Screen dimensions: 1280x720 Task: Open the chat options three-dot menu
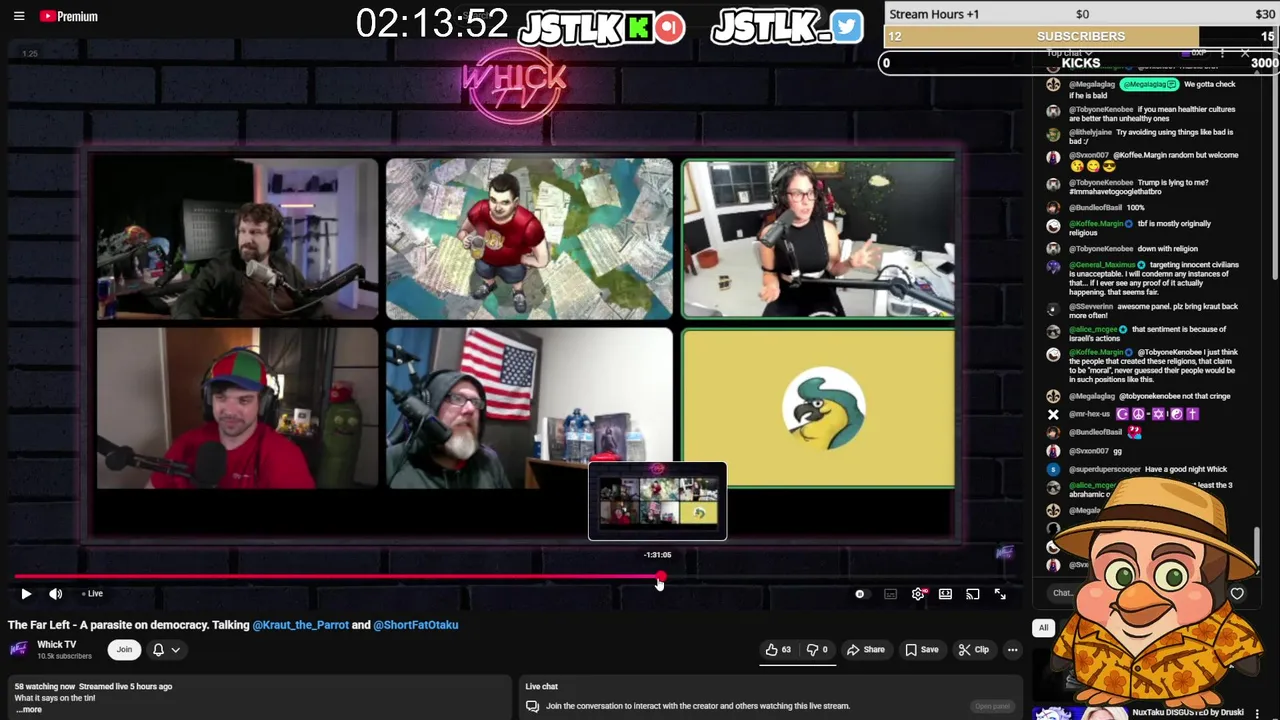[1222, 52]
